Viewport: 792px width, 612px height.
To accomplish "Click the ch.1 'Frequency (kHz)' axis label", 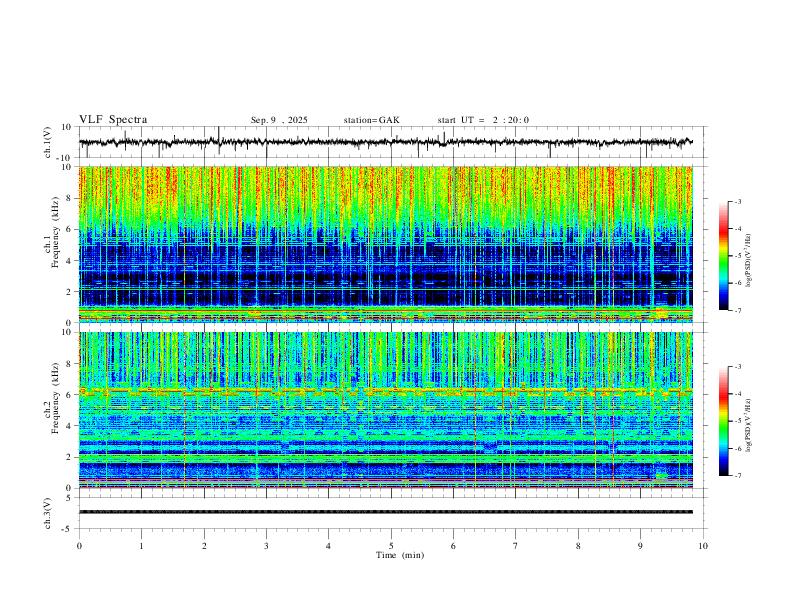I will point(55,233).
